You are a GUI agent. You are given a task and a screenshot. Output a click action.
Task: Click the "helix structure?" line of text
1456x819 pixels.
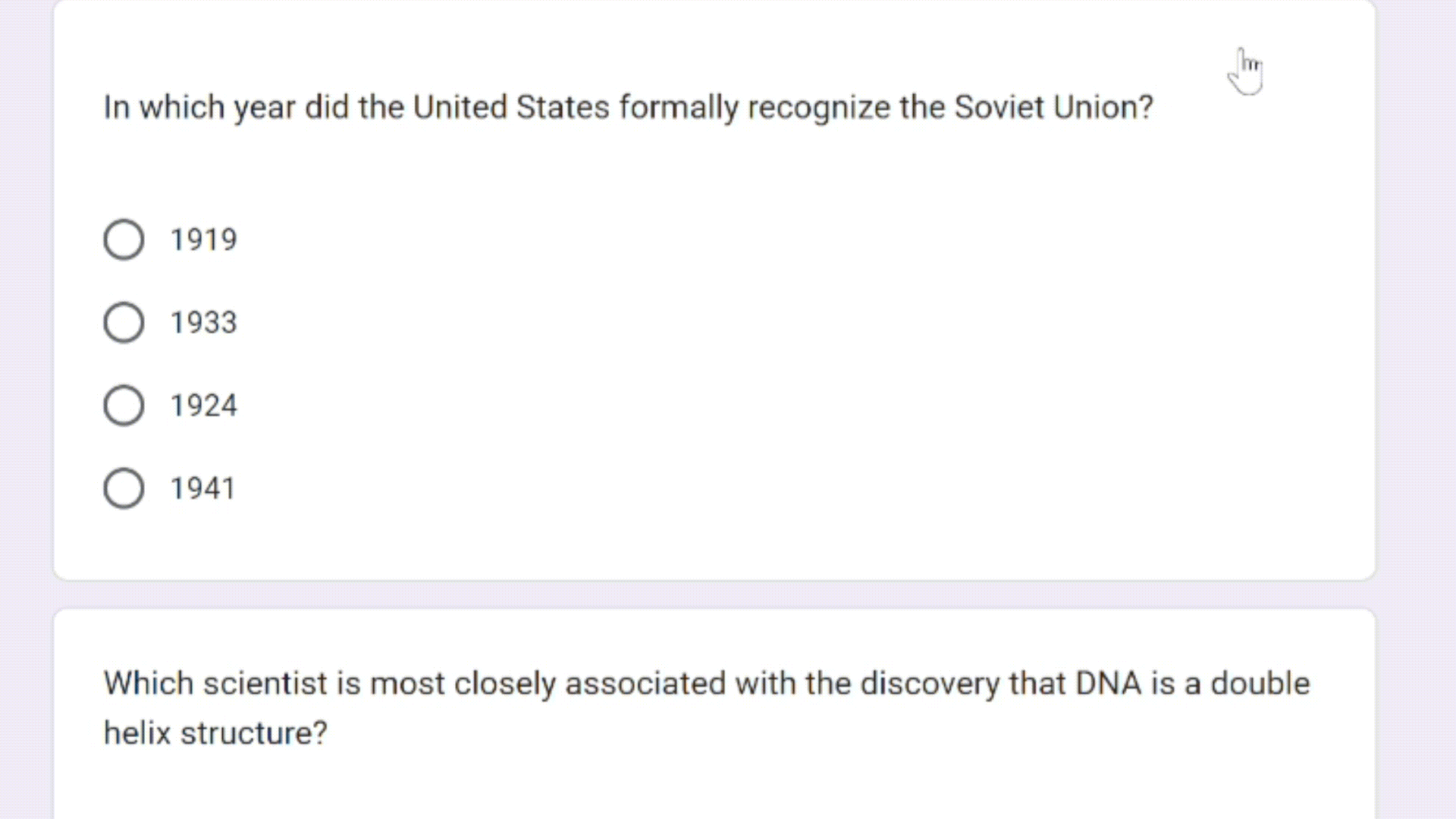215,733
